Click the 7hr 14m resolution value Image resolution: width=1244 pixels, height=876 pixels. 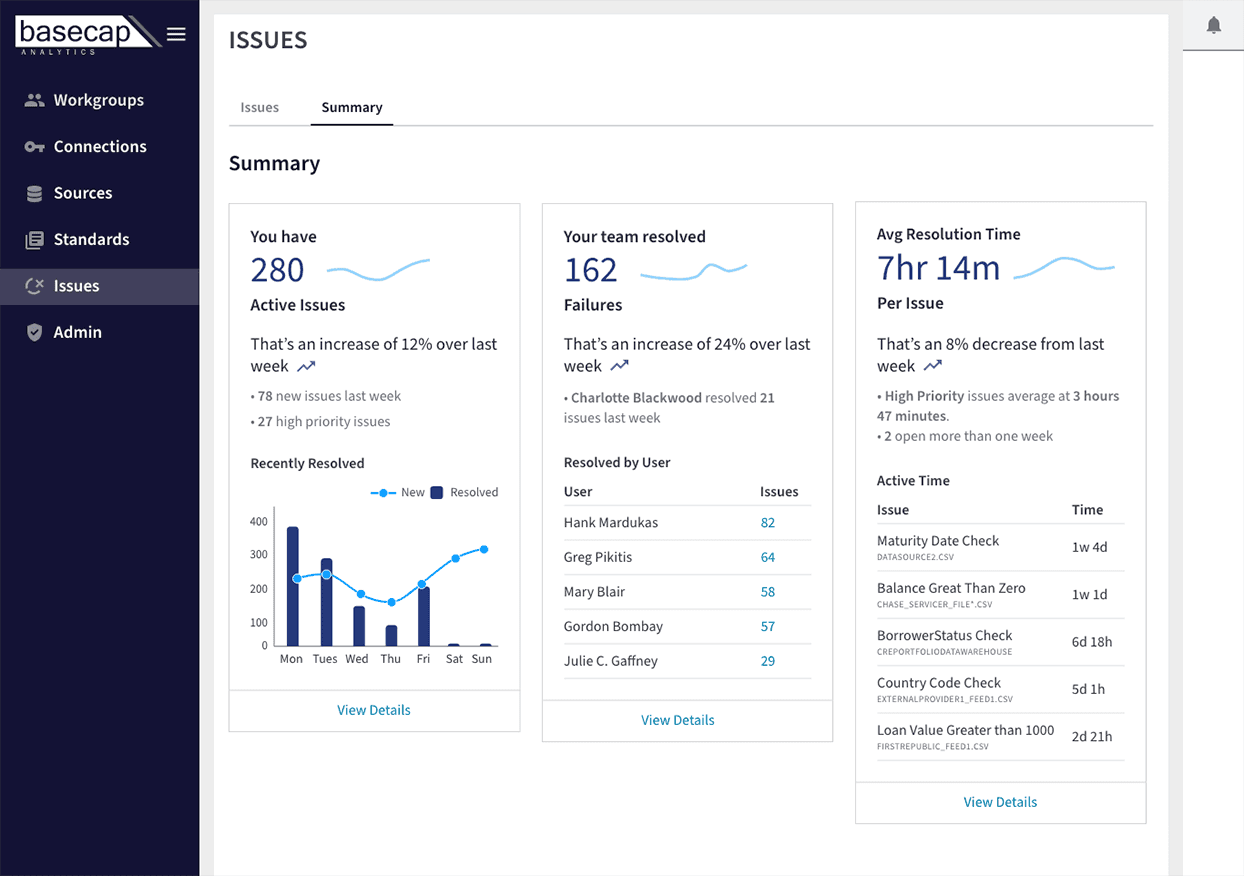click(938, 268)
